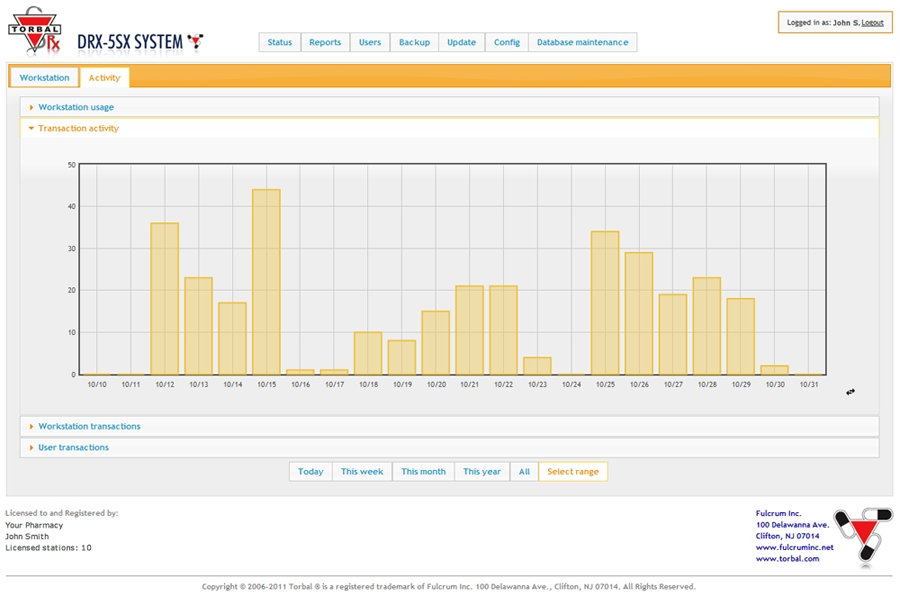Image resolution: width=900 pixels, height=605 pixels.
Task: Click the 10/11 x-axis date label
Action: pyautogui.click(x=131, y=385)
